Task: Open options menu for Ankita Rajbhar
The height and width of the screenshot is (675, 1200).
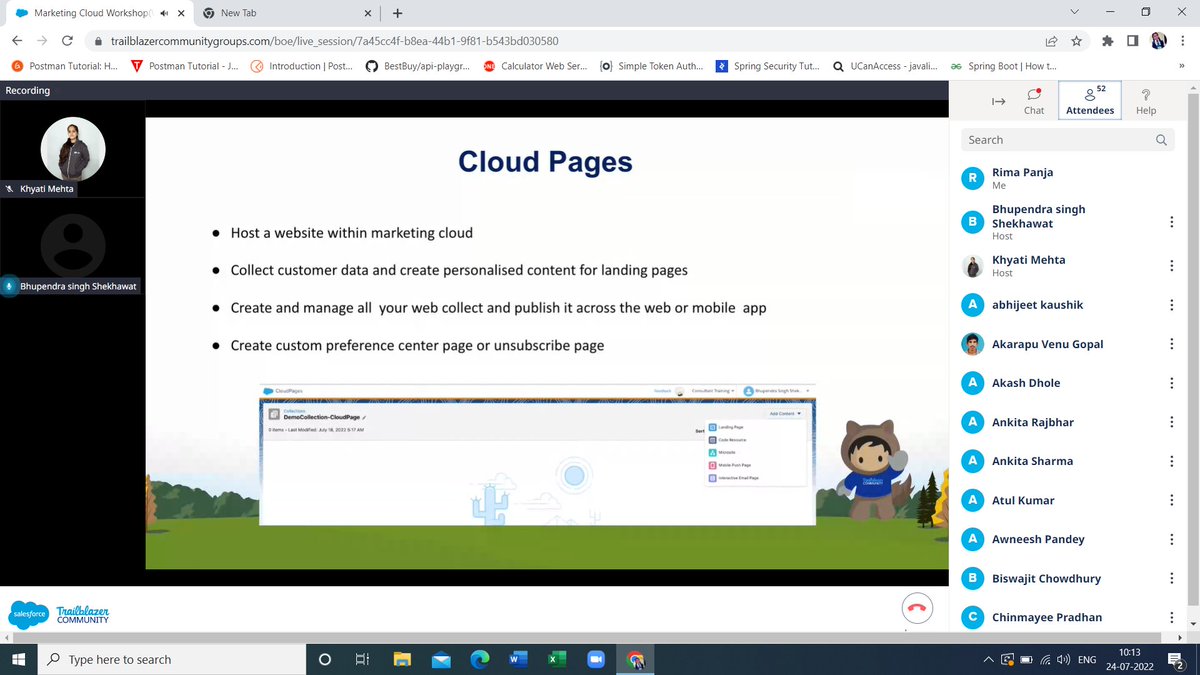Action: (1171, 422)
